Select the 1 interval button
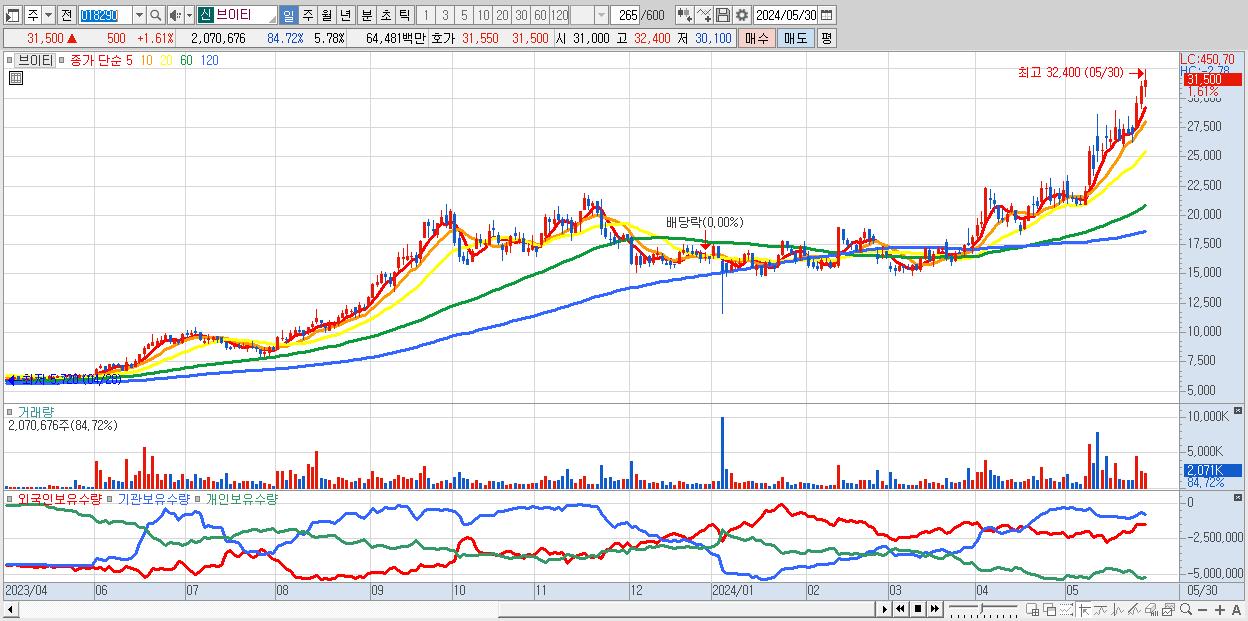This screenshot has width=1248, height=621. click(426, 15)
